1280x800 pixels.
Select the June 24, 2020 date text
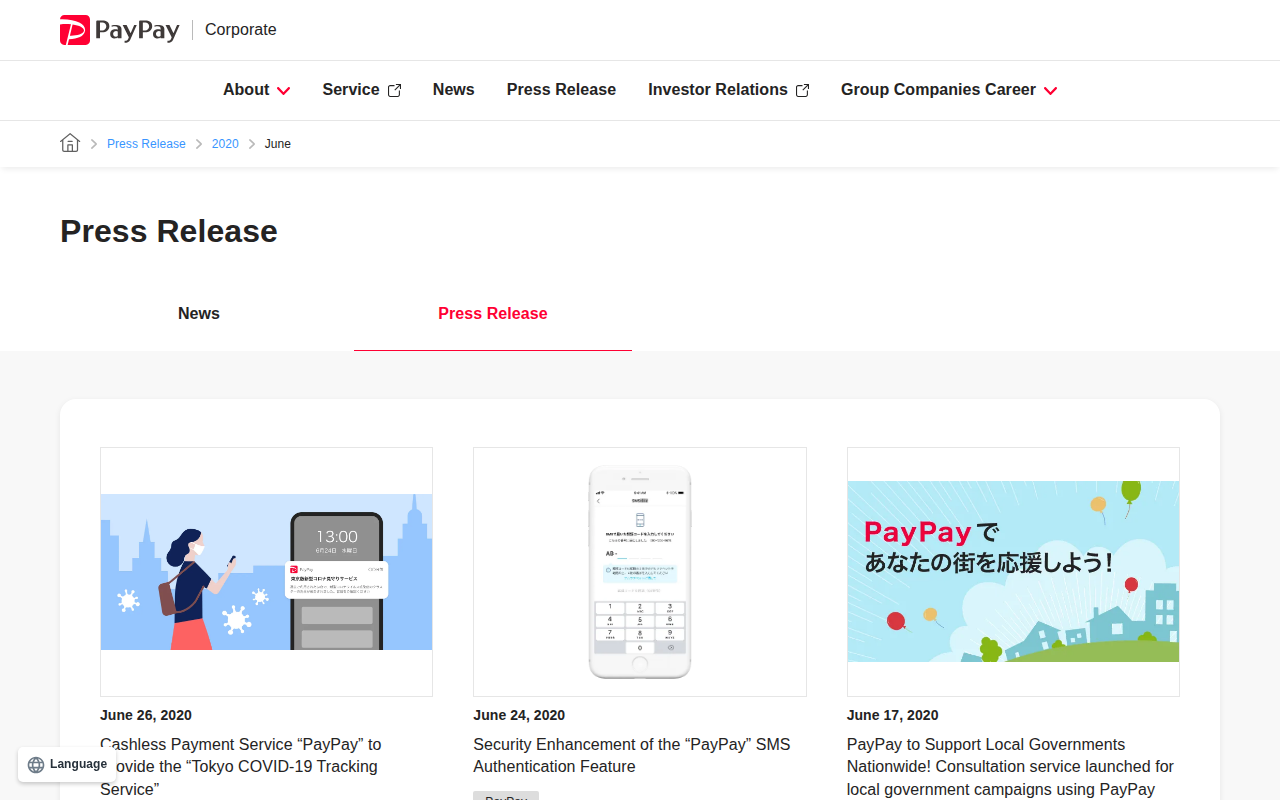click(x=519, y=715)
